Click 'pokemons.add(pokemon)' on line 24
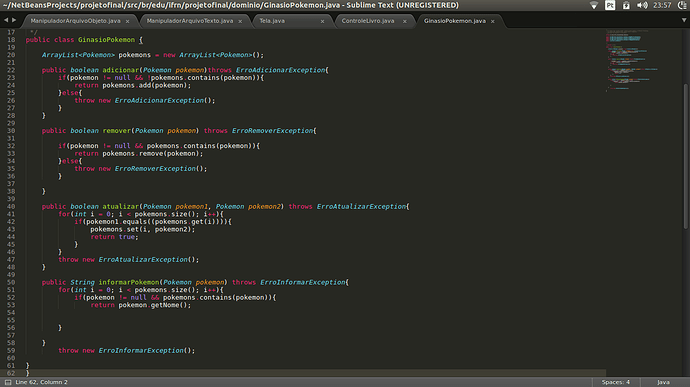The height and width of the screenshot is (387, 690). [x=145, y=85]
